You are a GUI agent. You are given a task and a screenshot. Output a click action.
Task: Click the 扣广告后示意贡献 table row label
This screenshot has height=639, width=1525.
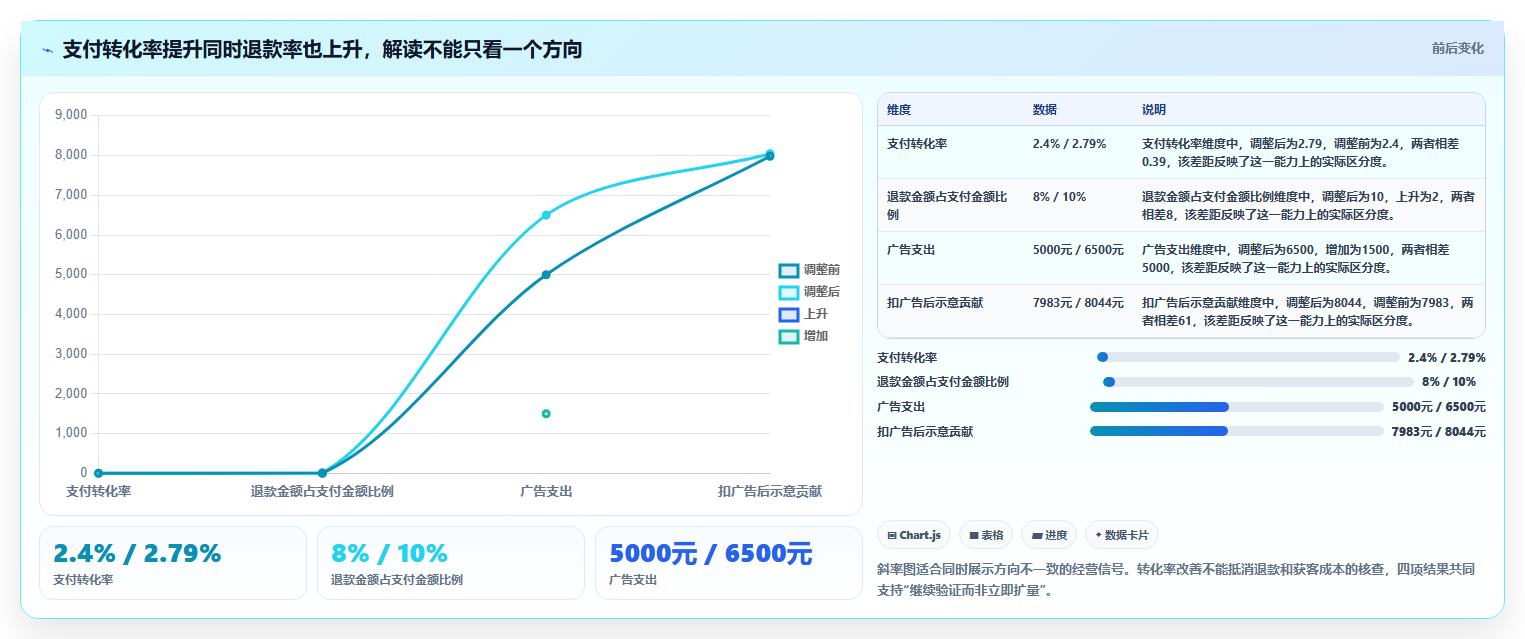[x=935, y=302]
